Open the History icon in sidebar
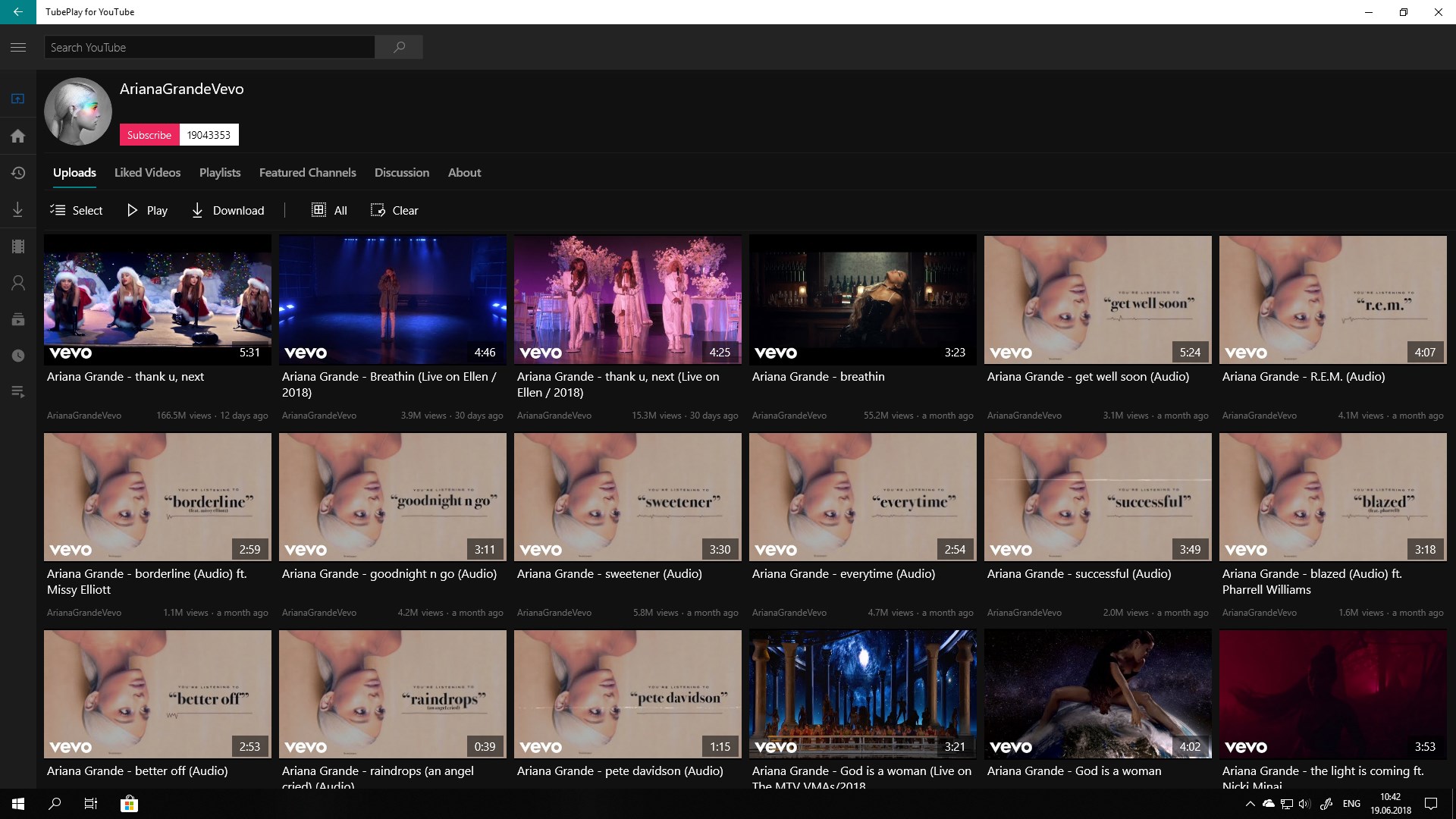 [x=18, y=173]
